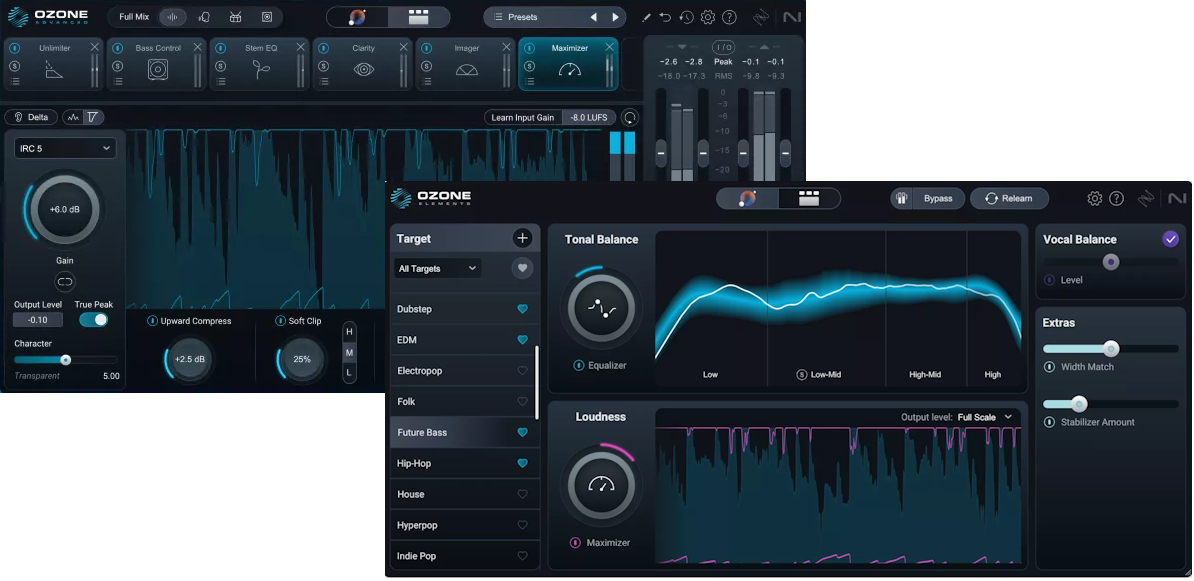Open the All Targets dropdown
Viewport: 1194px width, 581px height.
[x=438, y=269]
